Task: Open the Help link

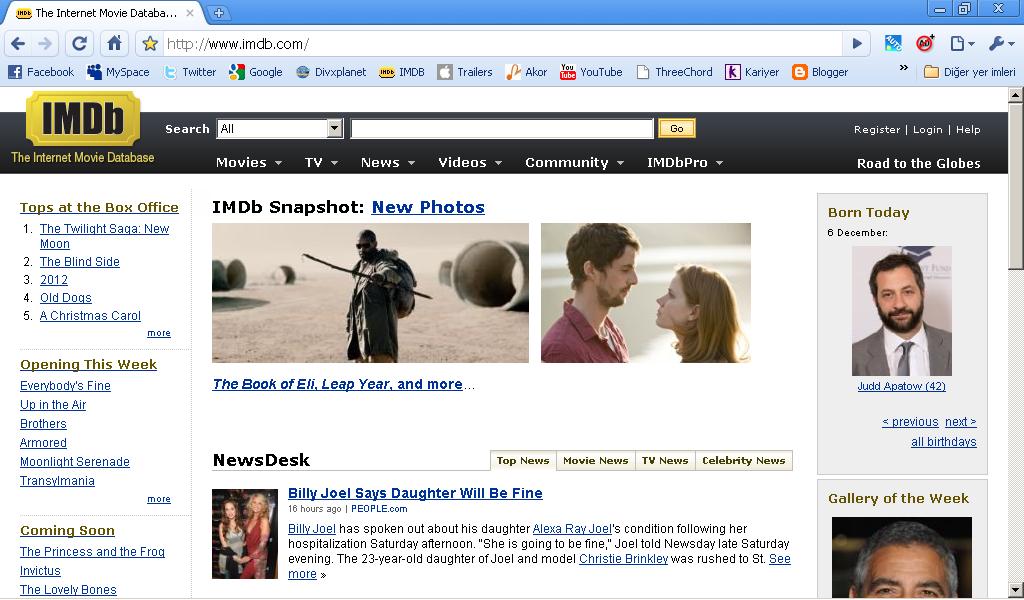Action: tap(968, 129)
